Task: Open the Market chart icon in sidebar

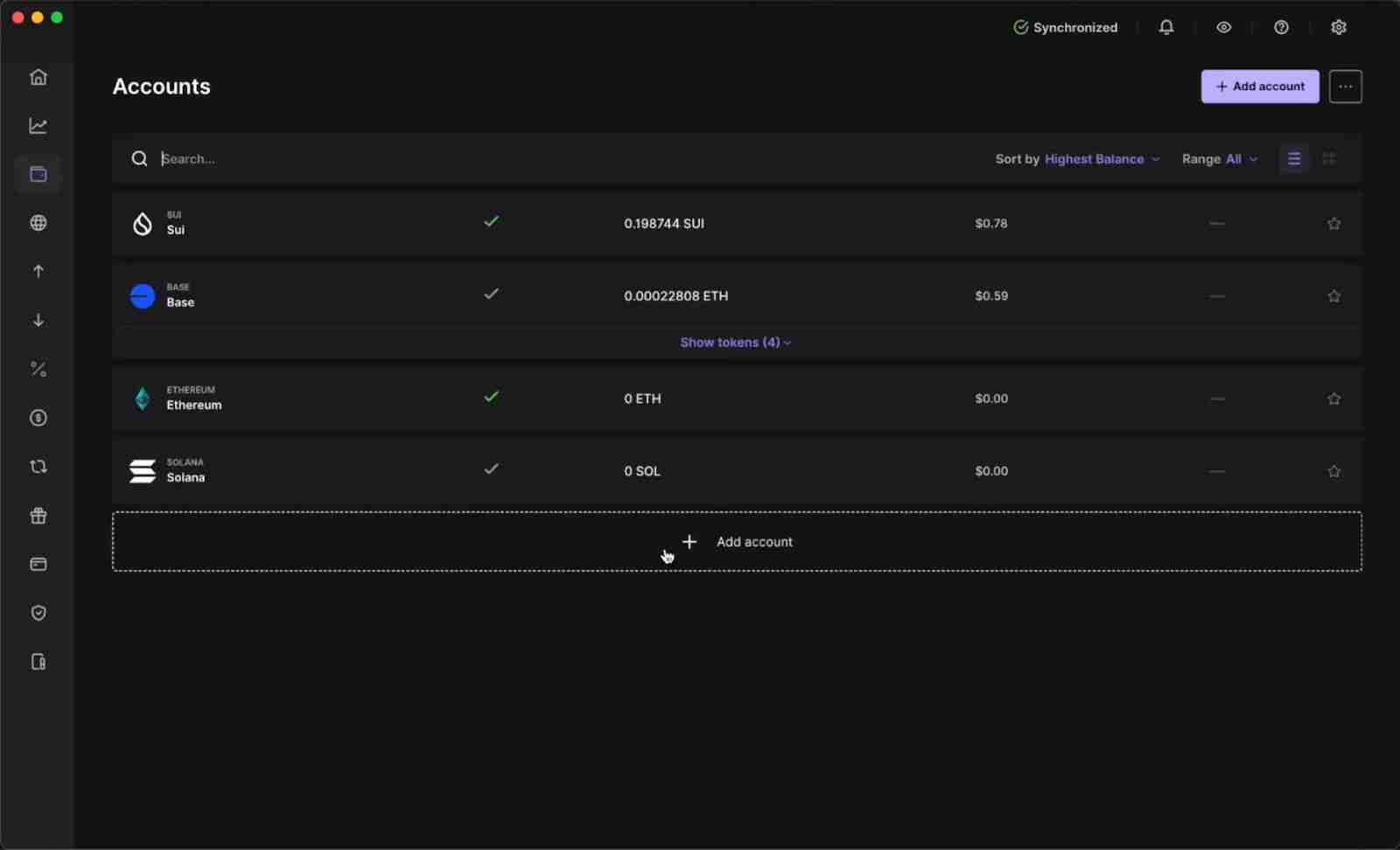Action: (x=38, y=126)
